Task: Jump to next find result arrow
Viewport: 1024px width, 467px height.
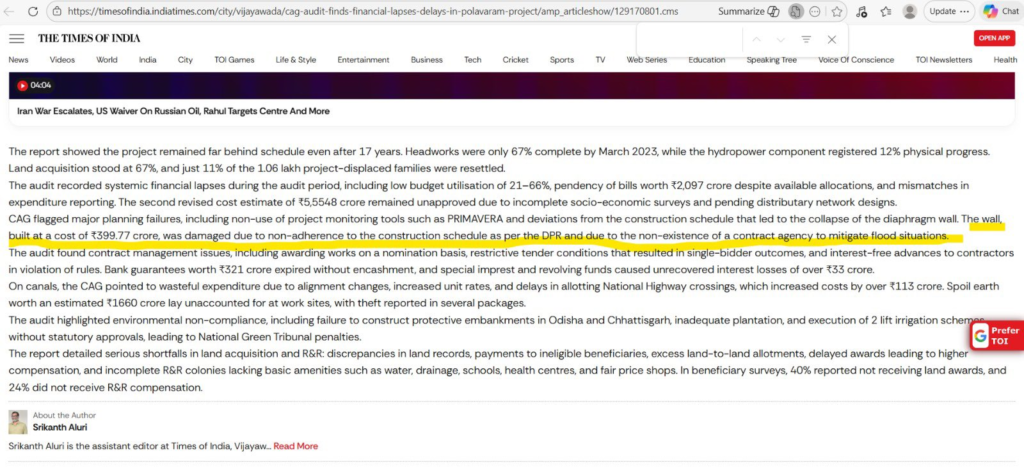Action: tap(781, 39)
